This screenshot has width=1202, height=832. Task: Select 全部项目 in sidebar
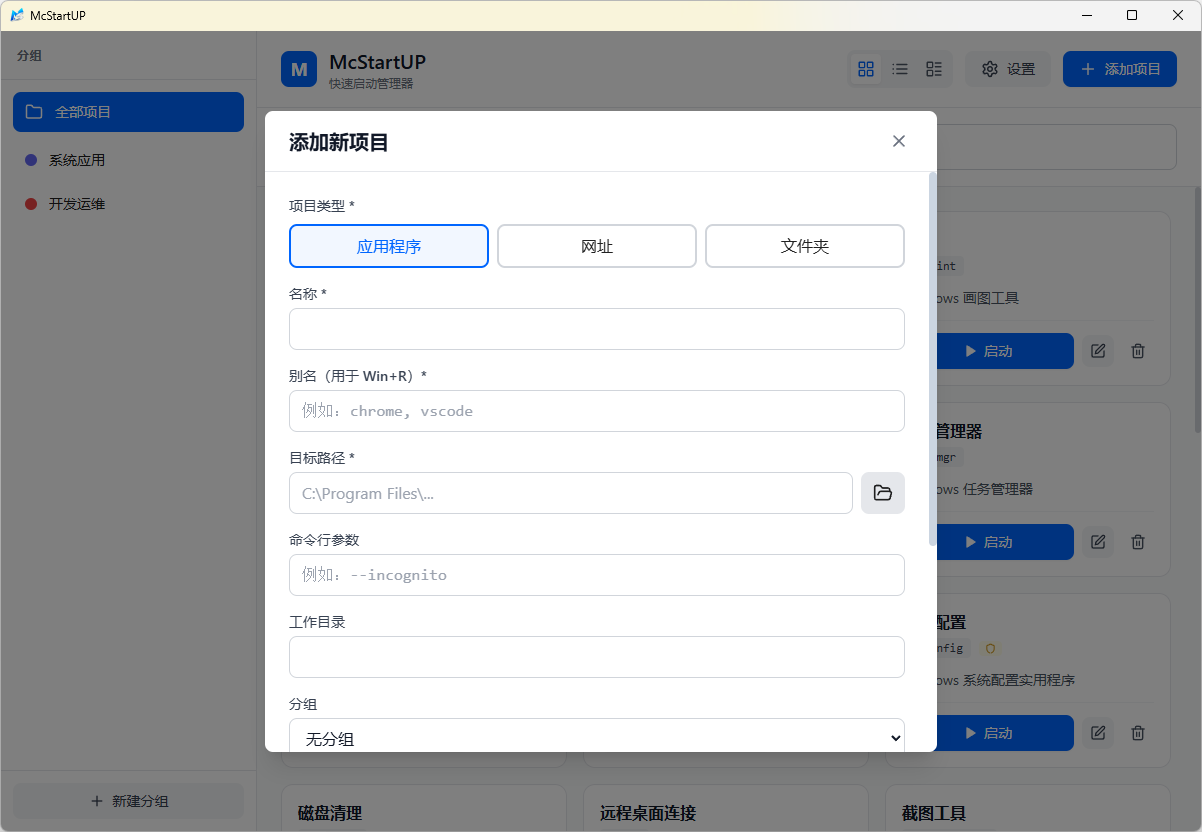128,112
